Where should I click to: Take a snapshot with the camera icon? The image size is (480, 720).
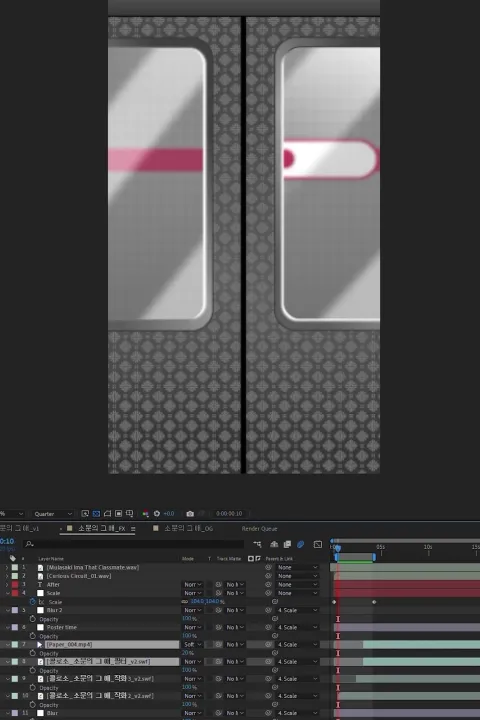pos(190,513)
